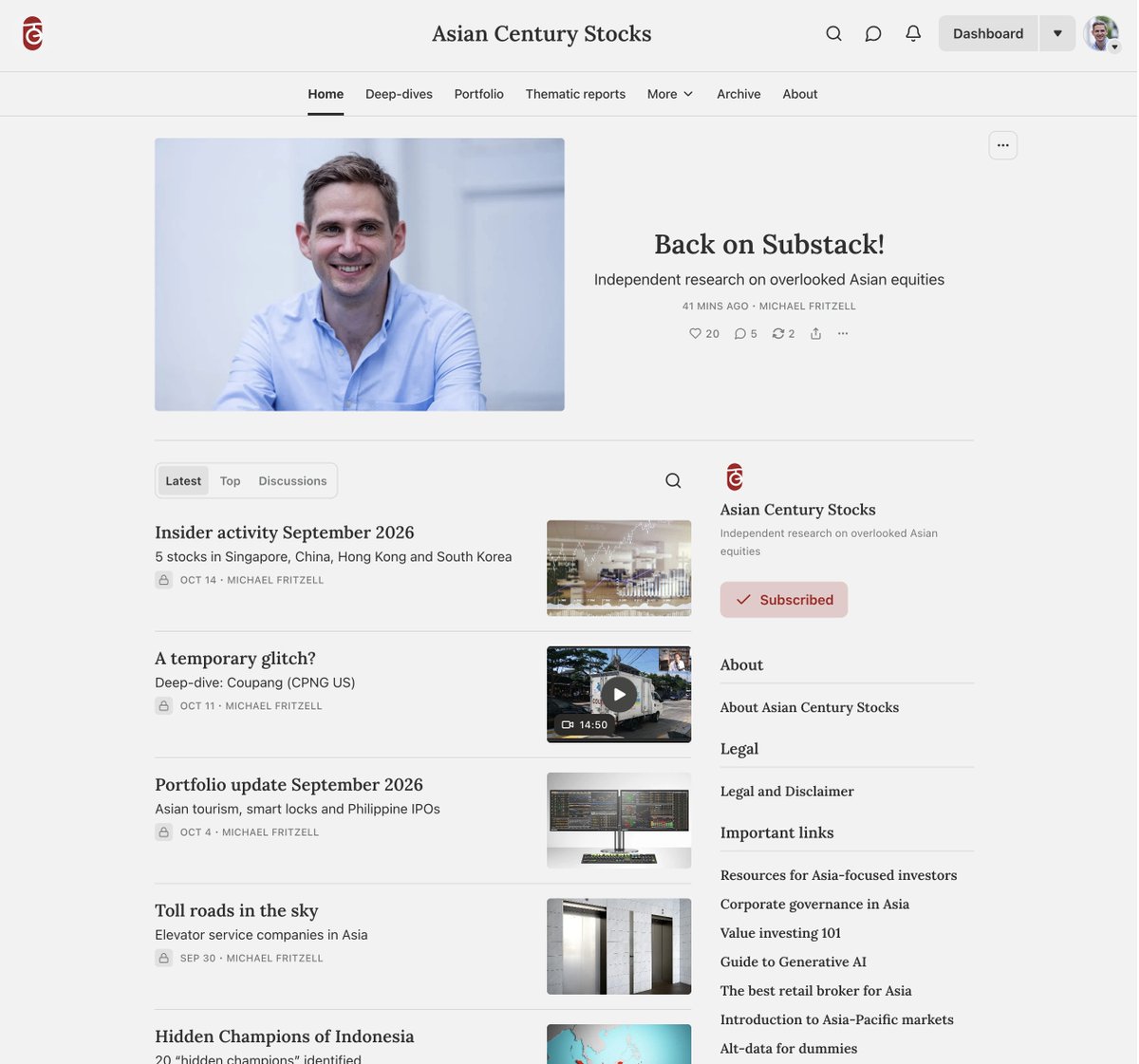
Task: Open elevator thumbnail for Toll roads post
Action: click(619, 946)
